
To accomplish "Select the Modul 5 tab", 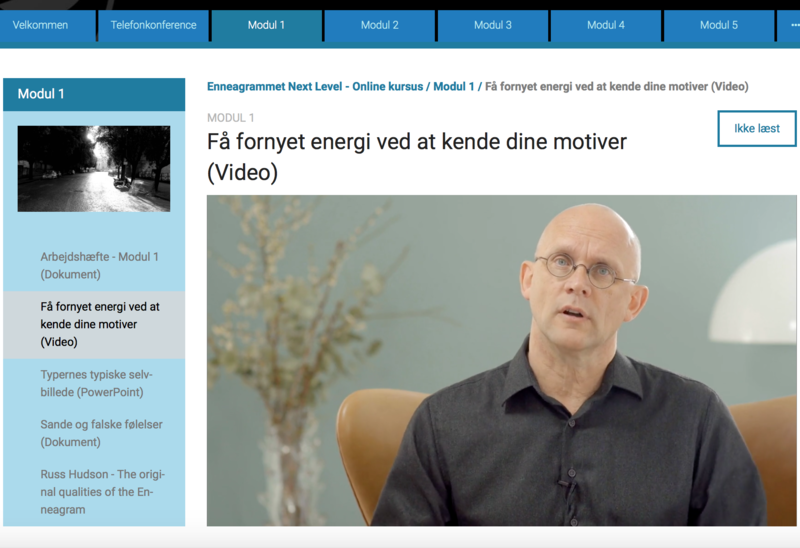I will point(719,25).
